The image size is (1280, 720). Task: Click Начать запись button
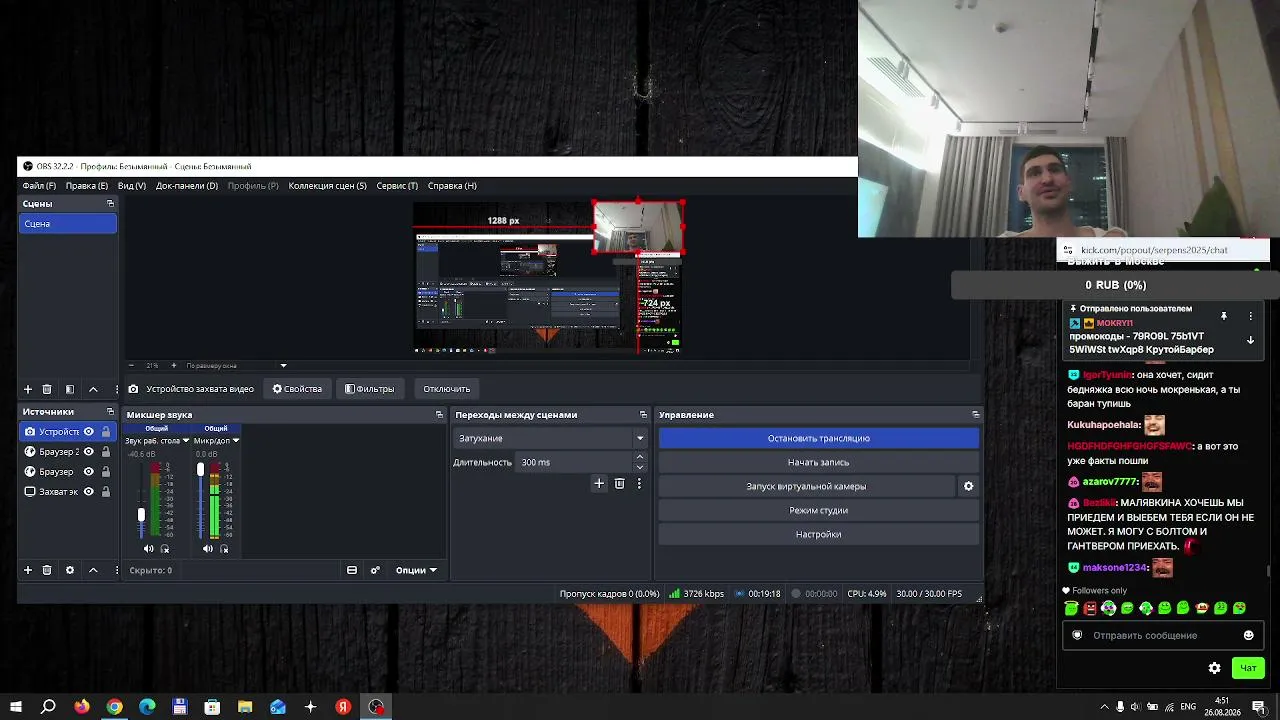pos(819,462)
